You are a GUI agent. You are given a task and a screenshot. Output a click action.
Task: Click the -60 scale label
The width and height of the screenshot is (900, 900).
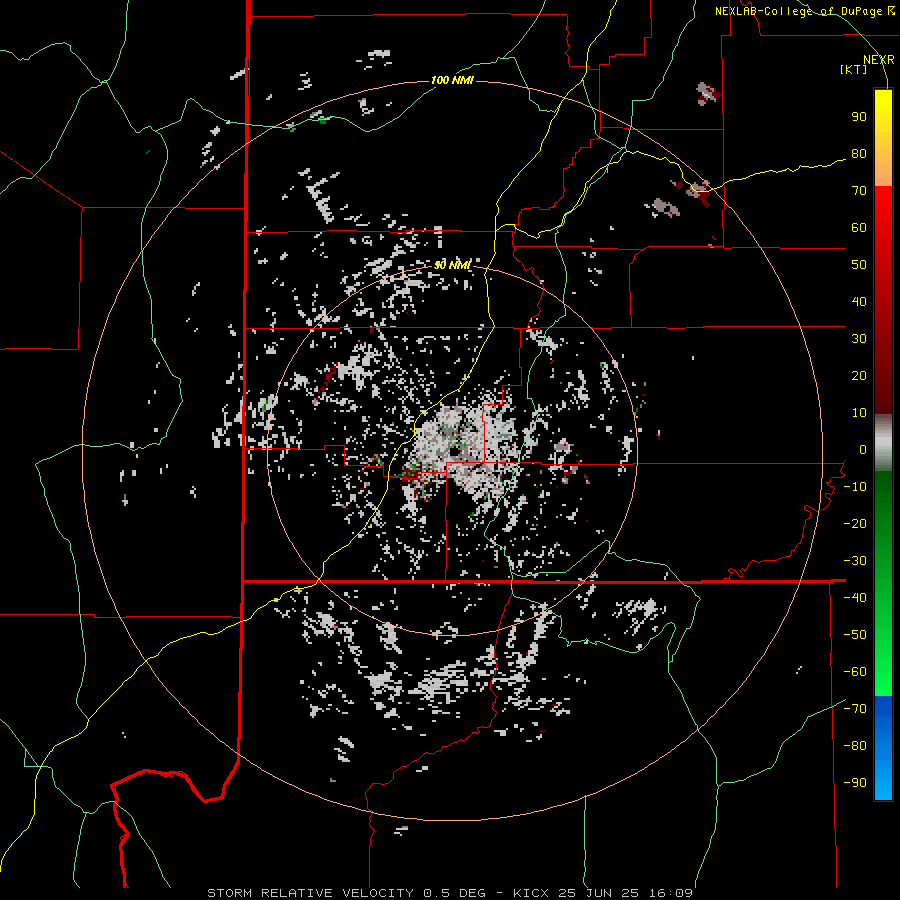click(x=855, y=672)
